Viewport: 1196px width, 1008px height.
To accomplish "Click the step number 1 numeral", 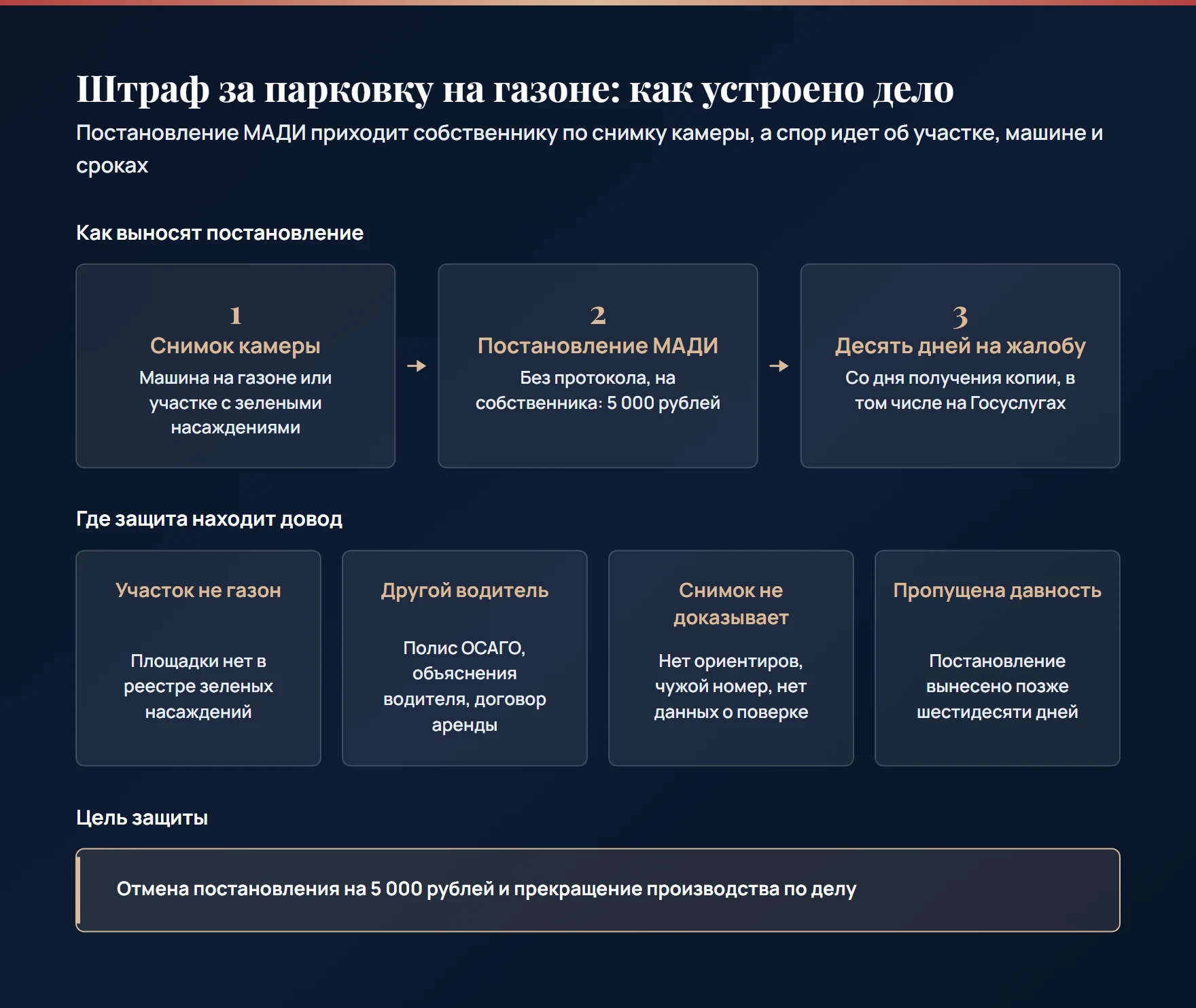I will coord(235,315).
